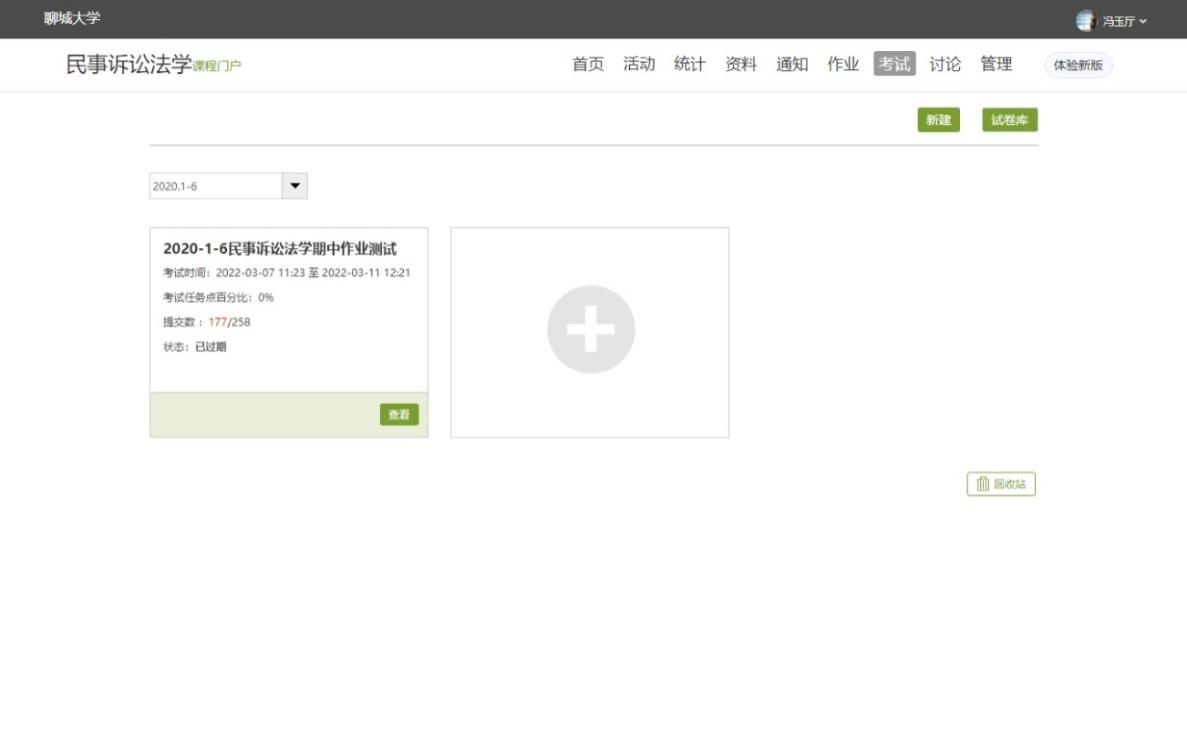Click the 2020.1-6 class selection field
Image resolution: width=1187 pixels, height=734 pixels.
coord(216,186)
